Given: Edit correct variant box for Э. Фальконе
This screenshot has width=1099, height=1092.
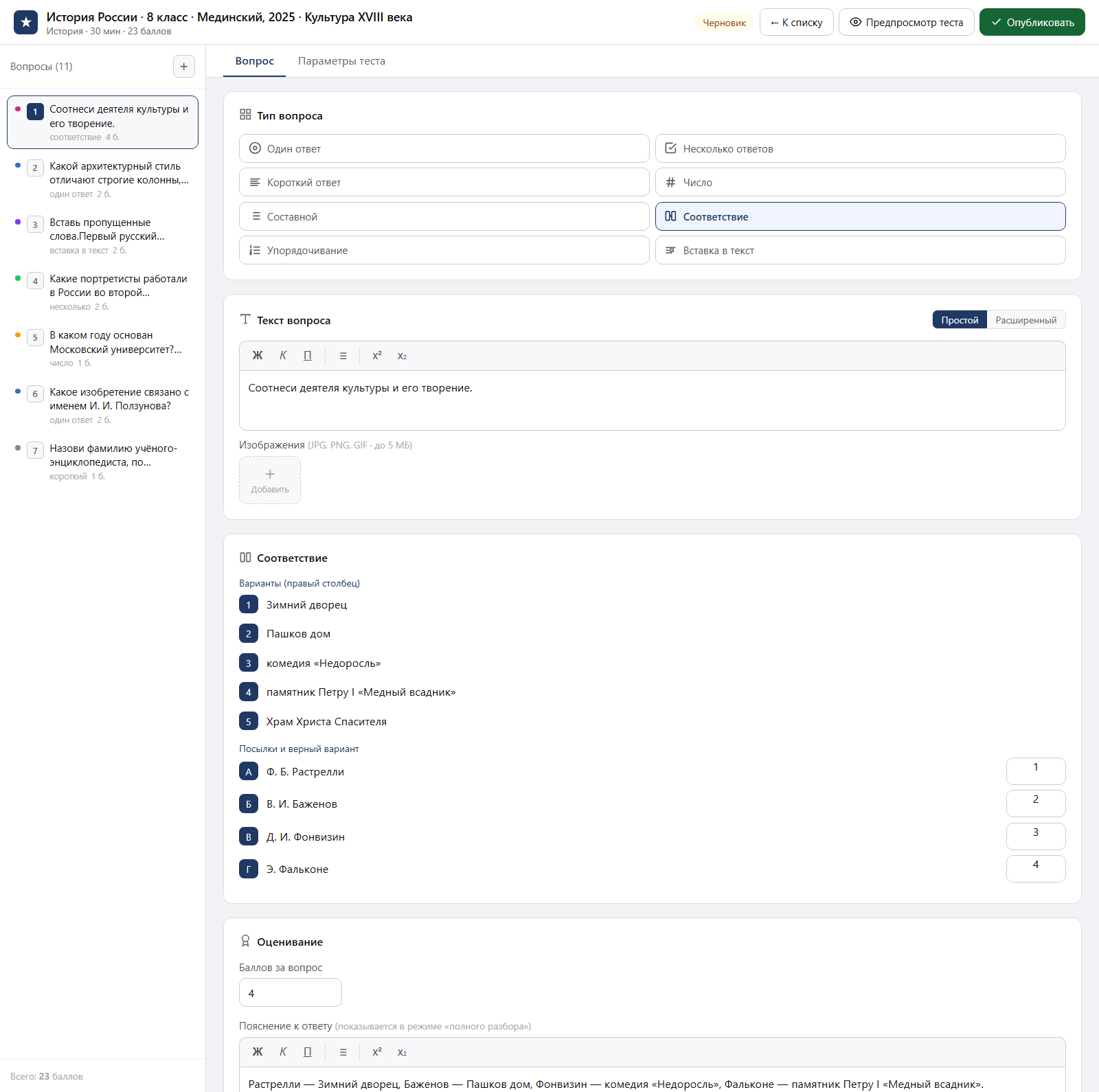Looking at the screenshot, I should pos(1036,868).
